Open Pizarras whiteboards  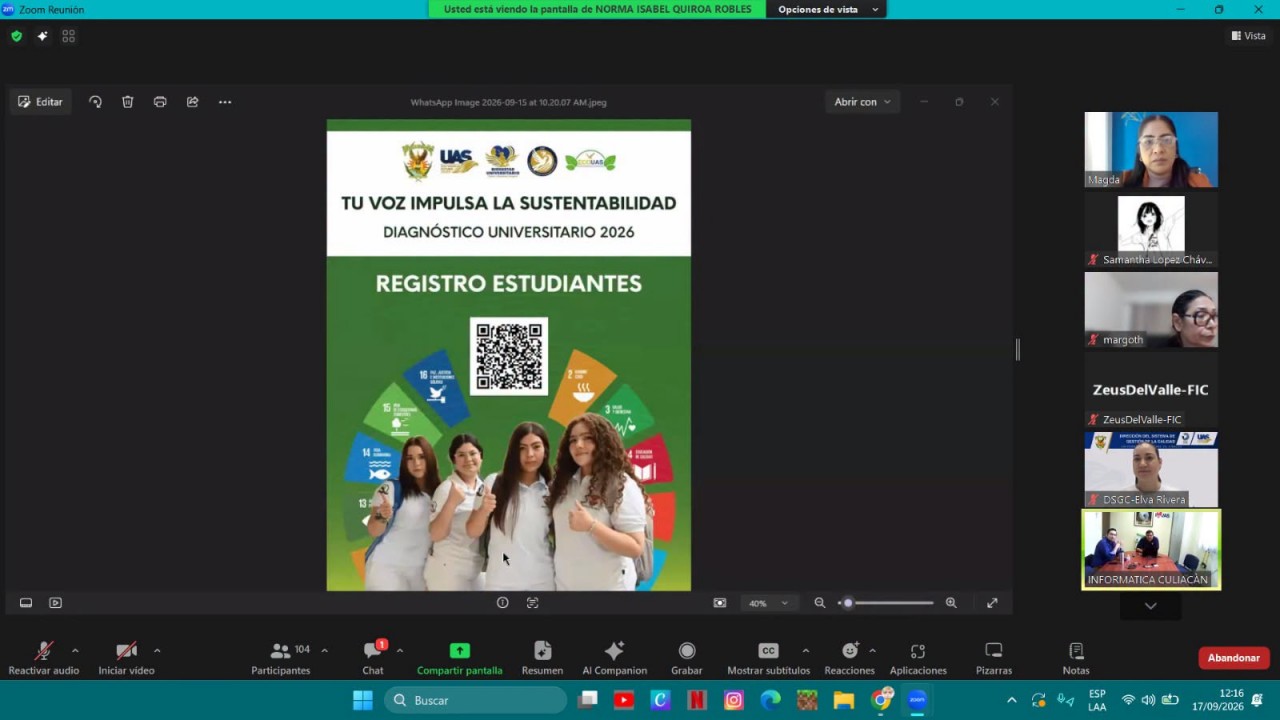tap(994, 658)
